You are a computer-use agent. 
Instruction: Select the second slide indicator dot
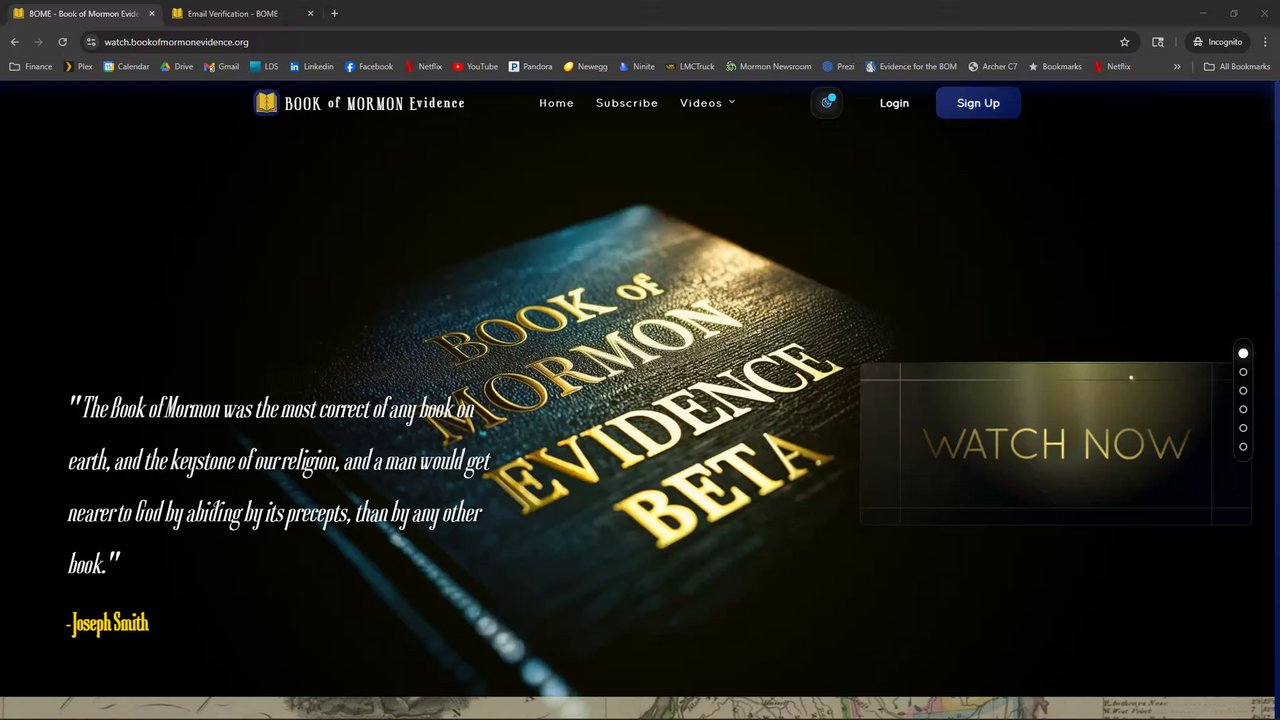point(1243,372)
